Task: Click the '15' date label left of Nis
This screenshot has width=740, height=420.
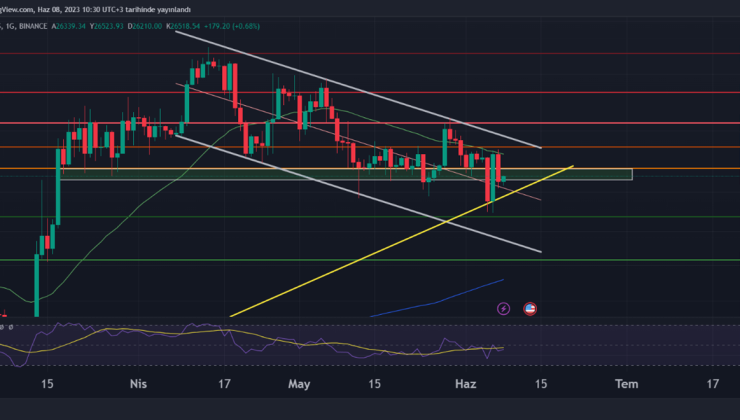Action: click(x=47, y=384)
